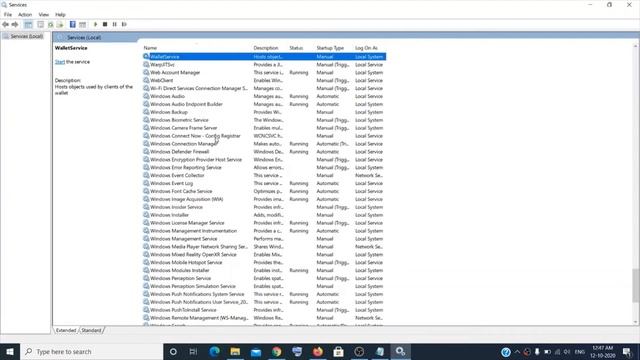Image resolution: width=640 pixels, height=360 pixels.
Task: Click the gear icon beside Windows Font Cache Service
Action: (146, 191)
